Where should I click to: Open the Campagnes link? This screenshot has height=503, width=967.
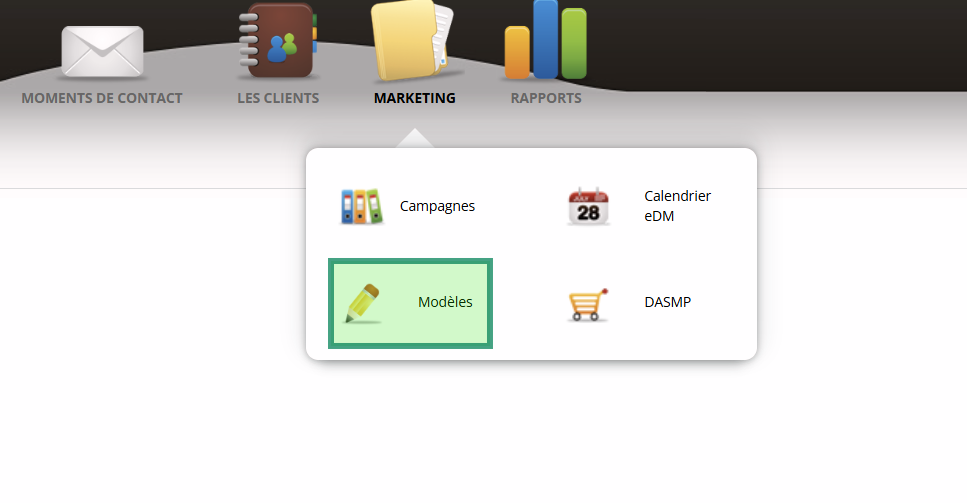pos(437,206)
